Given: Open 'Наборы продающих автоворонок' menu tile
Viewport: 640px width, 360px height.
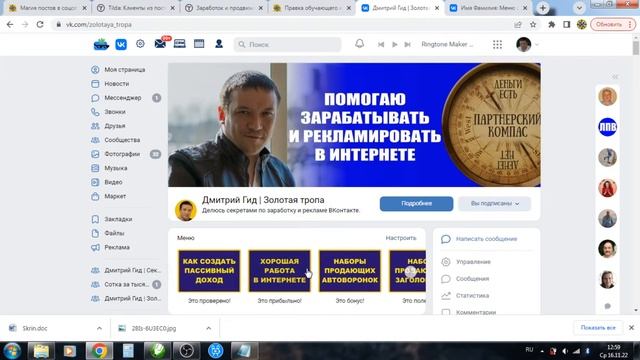Looking at the screenshot, I should click(350, 271).
